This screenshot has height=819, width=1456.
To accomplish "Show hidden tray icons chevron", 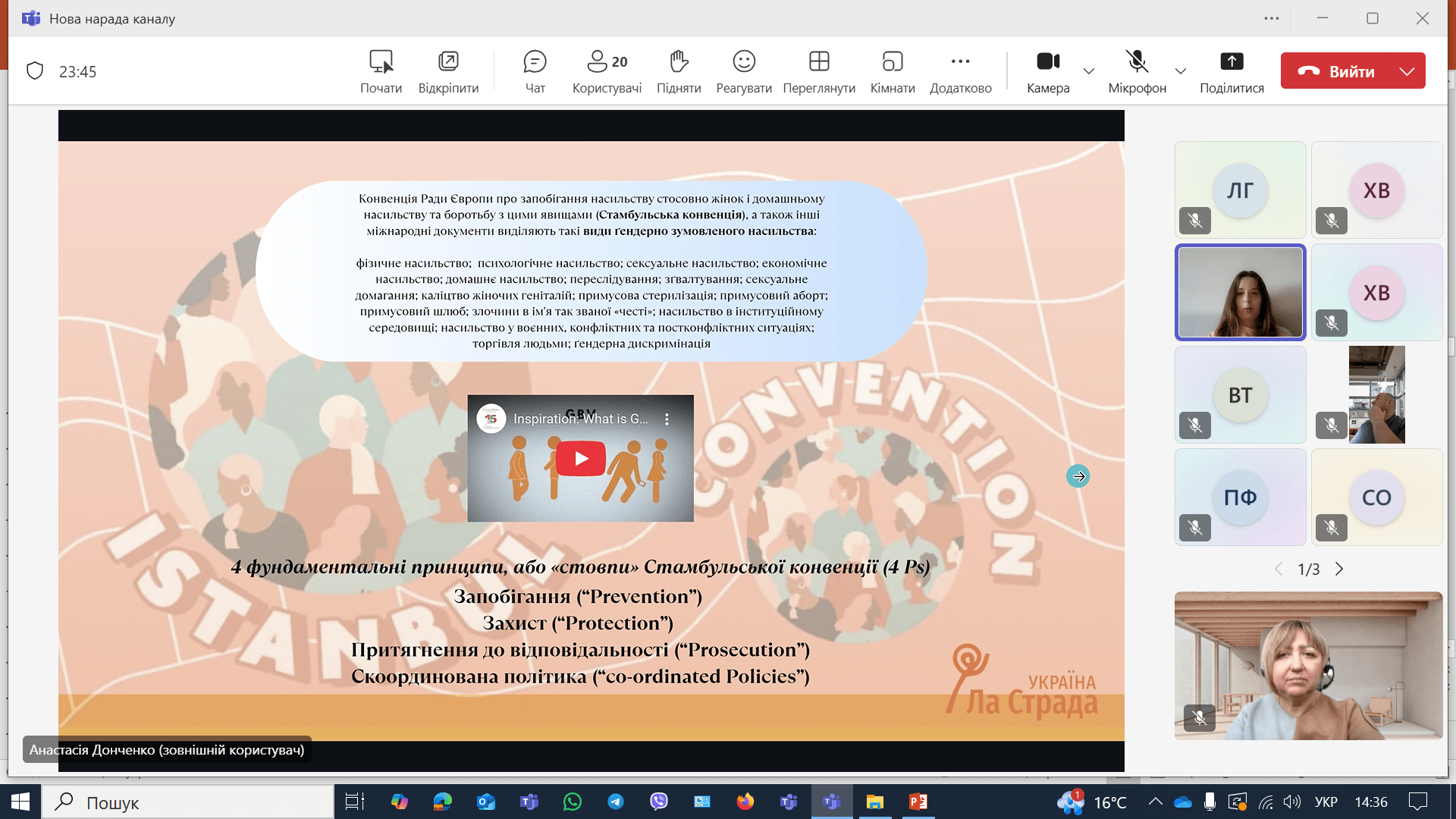I will click(1155, 802).
